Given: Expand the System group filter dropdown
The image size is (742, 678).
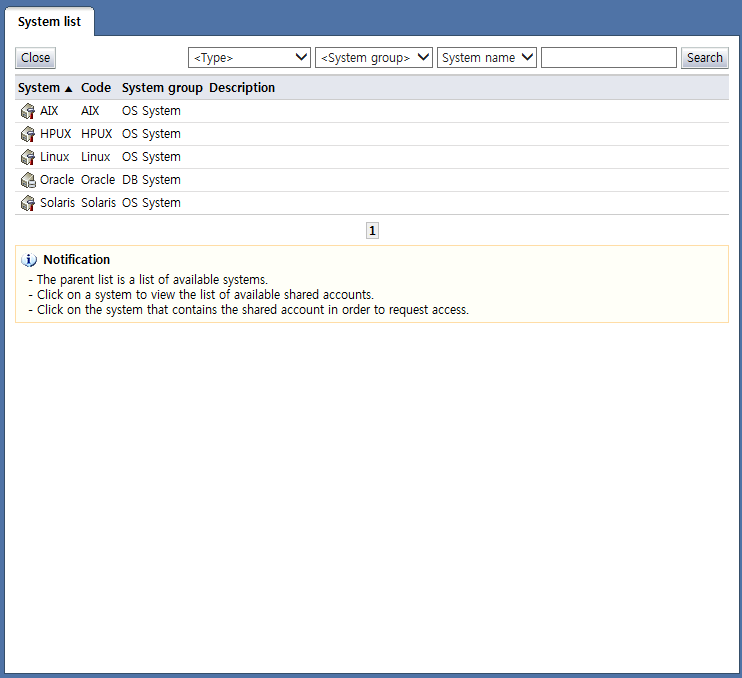Looking at the screenshot, I should (373, 58).
